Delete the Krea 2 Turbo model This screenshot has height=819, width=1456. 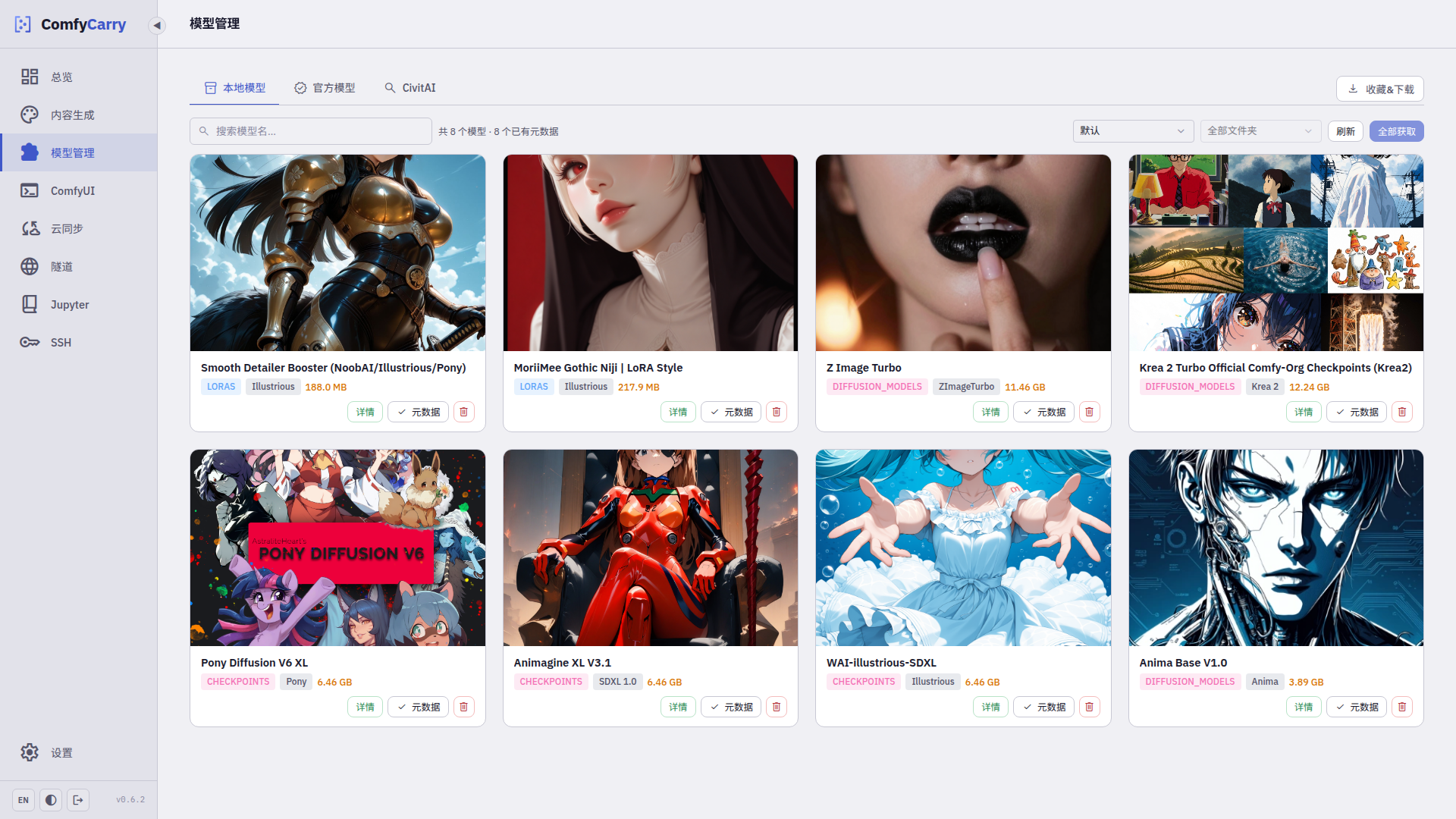pyautogui.click(x=1402, y=412)
